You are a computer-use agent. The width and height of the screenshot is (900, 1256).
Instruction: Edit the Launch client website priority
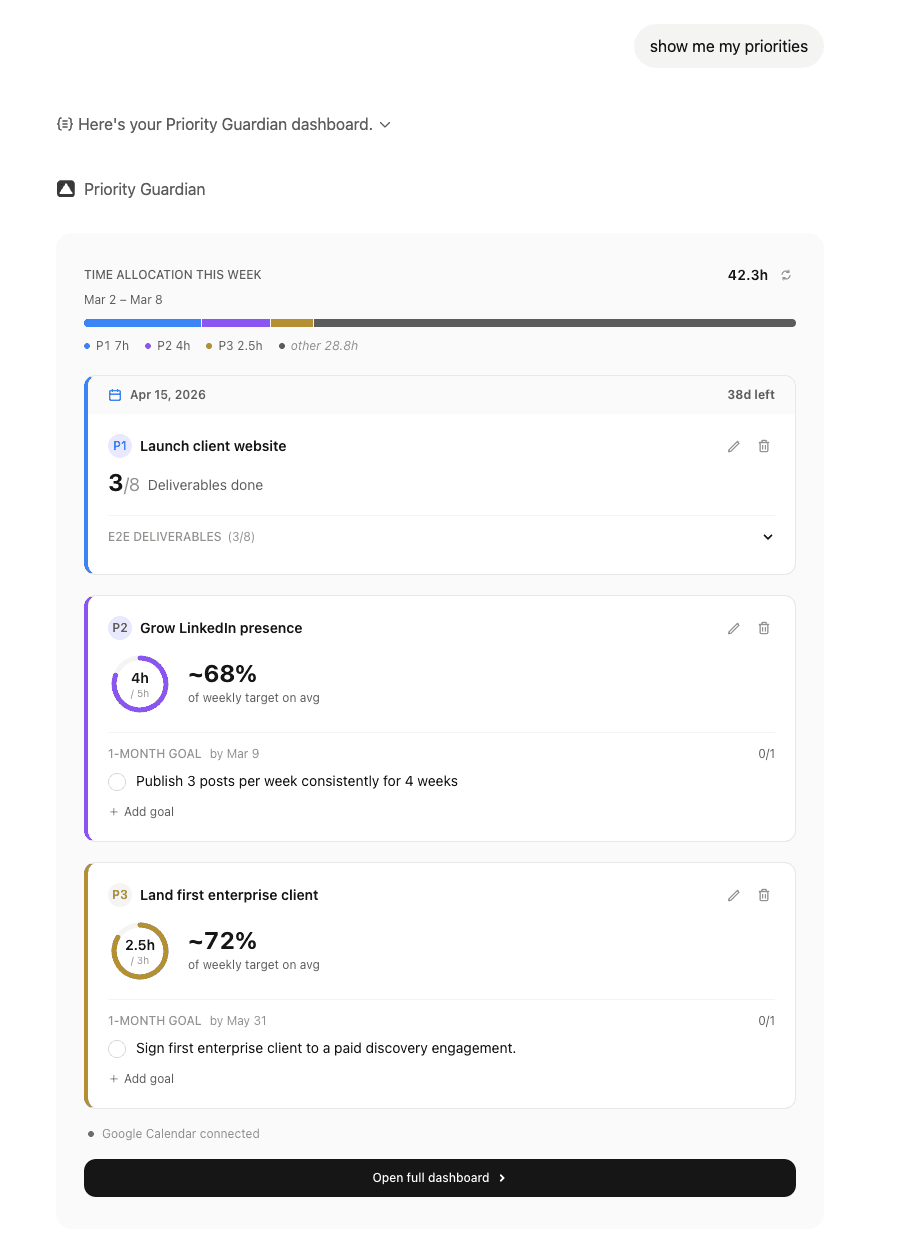click(x=734, y=446)
